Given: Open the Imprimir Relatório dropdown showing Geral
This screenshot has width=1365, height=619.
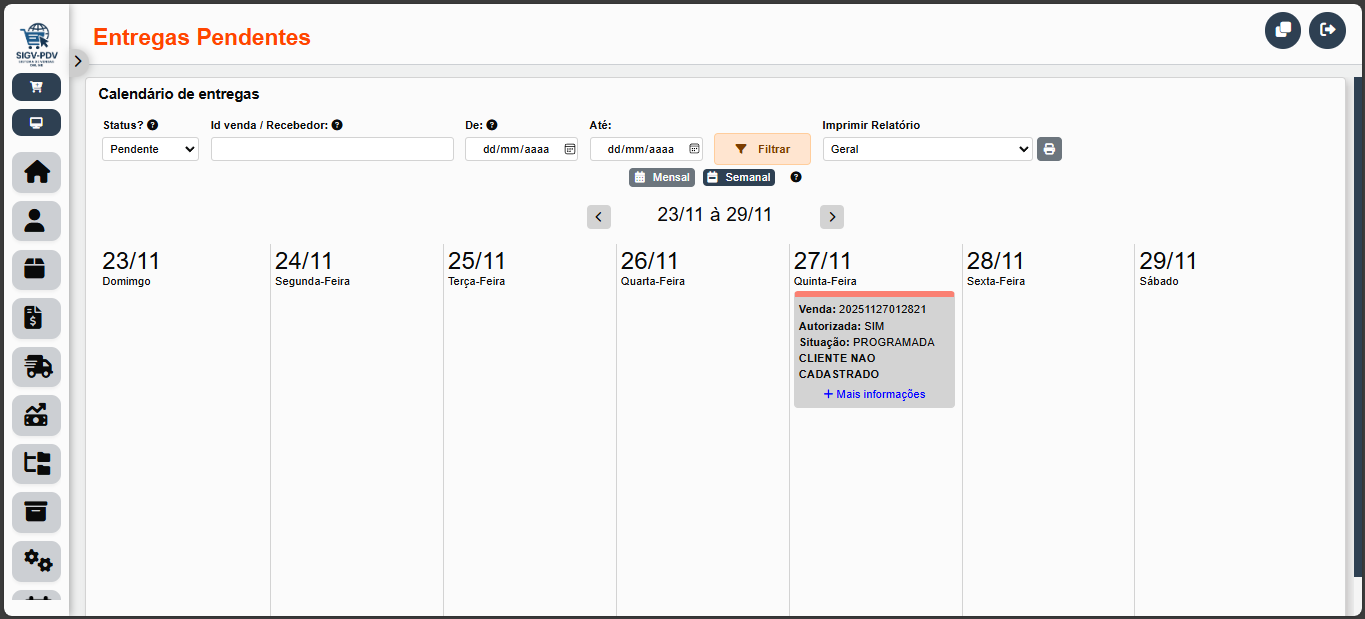Looking at the screenshot, I should [927, 149].
